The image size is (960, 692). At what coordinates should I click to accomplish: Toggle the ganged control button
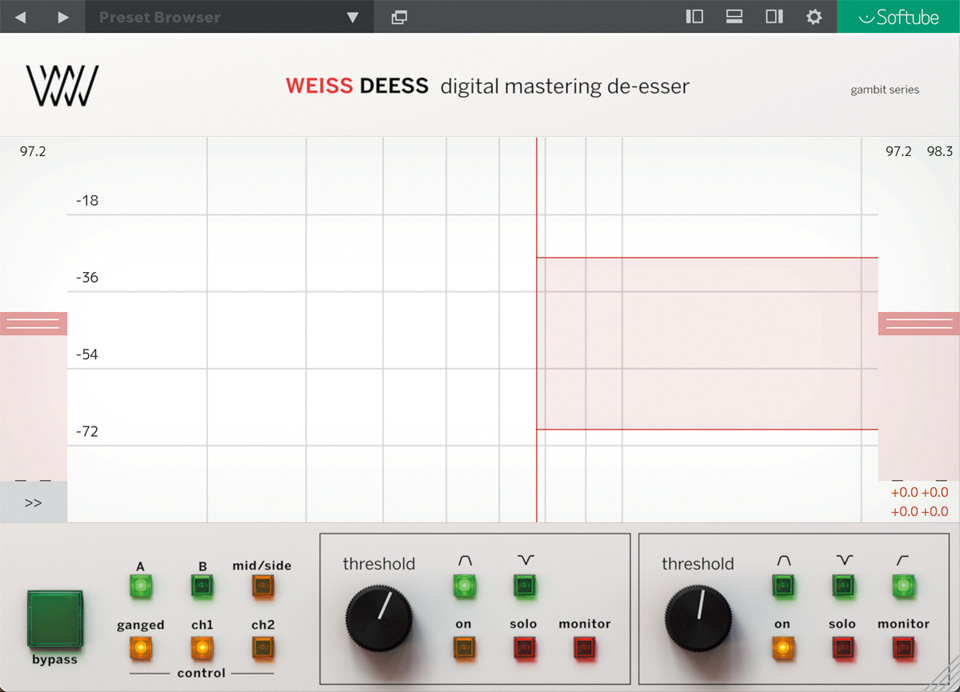click(x=141, y=647)
